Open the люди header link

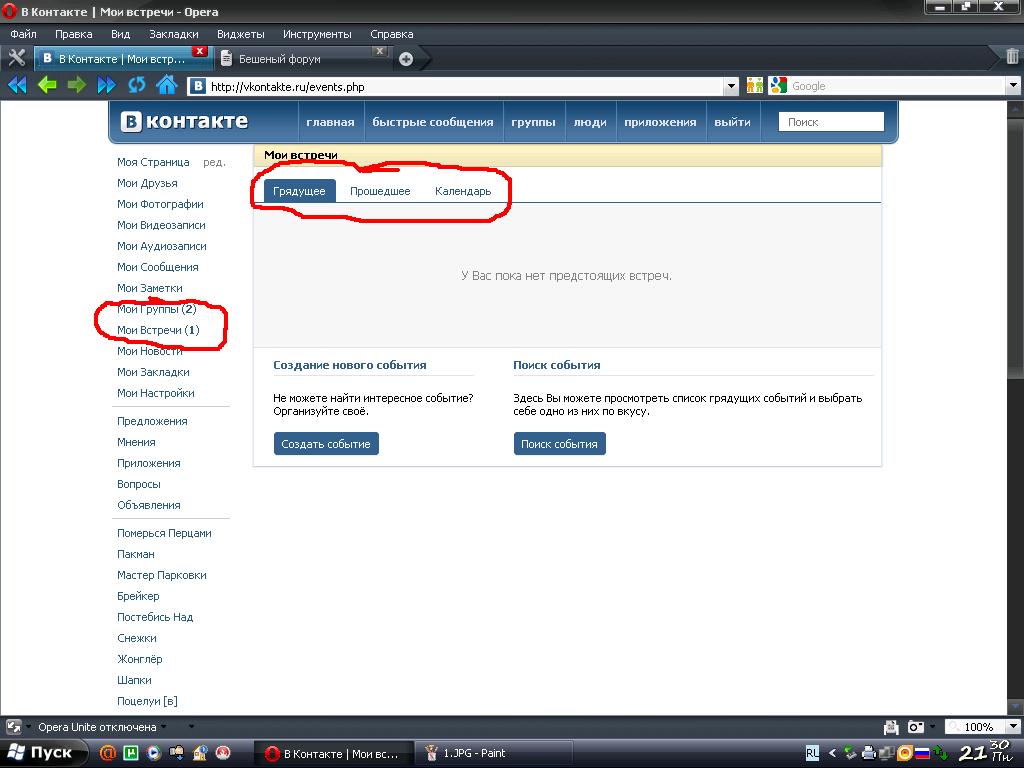coord(590,121)
